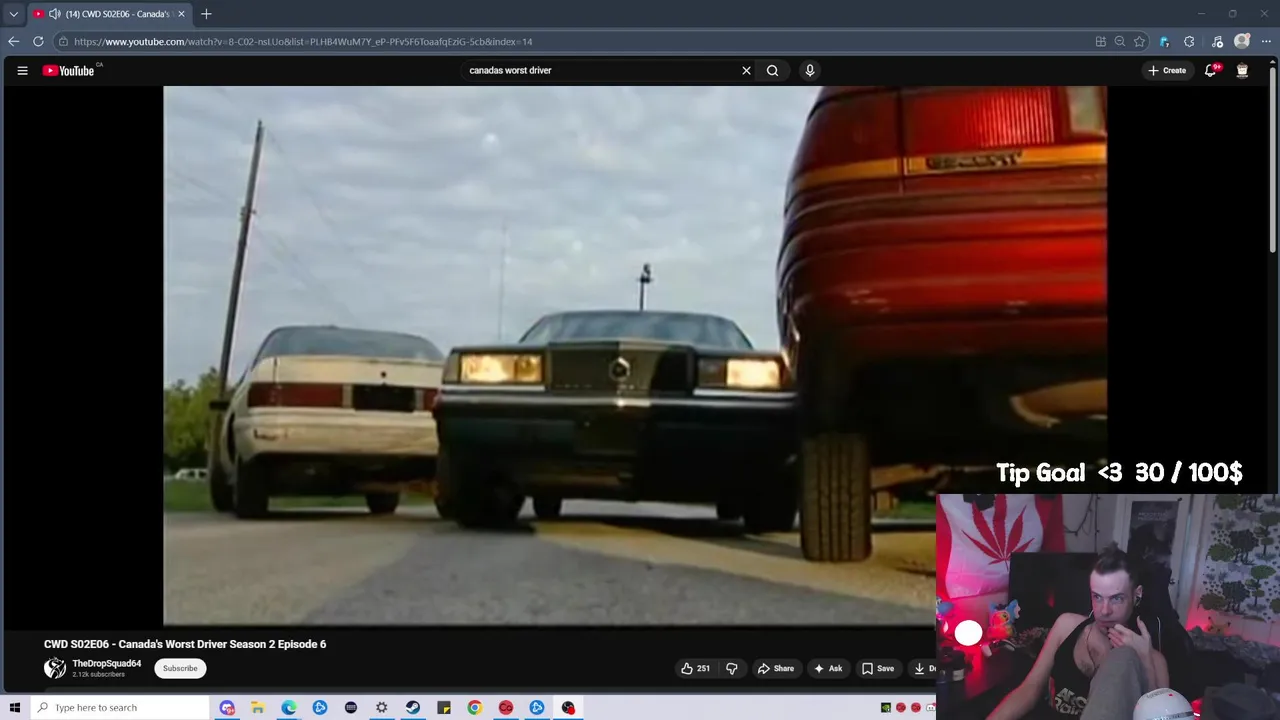Click the Ask button

pyautogui.click(x=828, y=668)
